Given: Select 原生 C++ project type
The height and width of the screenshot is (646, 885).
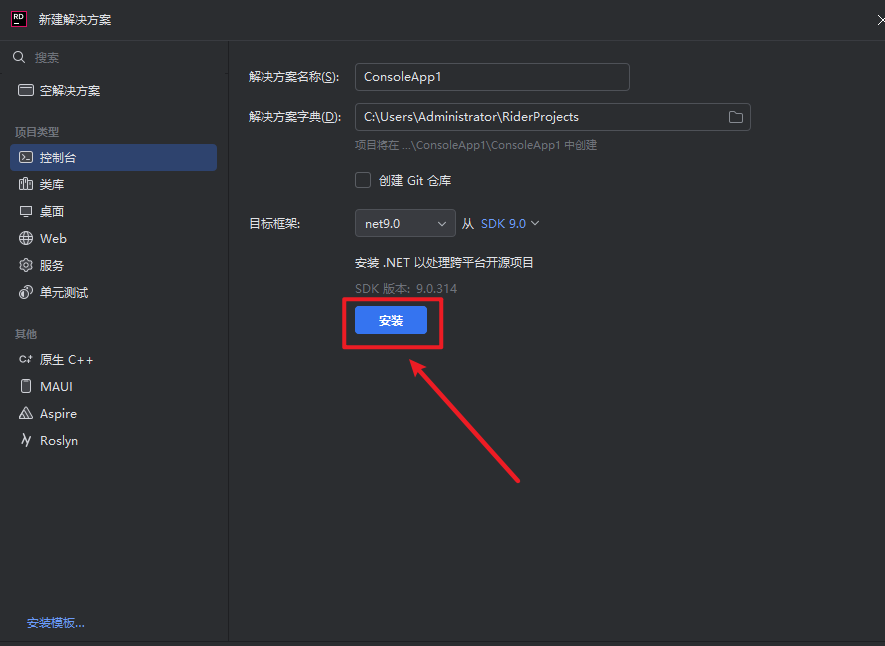Looking at the screenshot, I should (113, 359).
